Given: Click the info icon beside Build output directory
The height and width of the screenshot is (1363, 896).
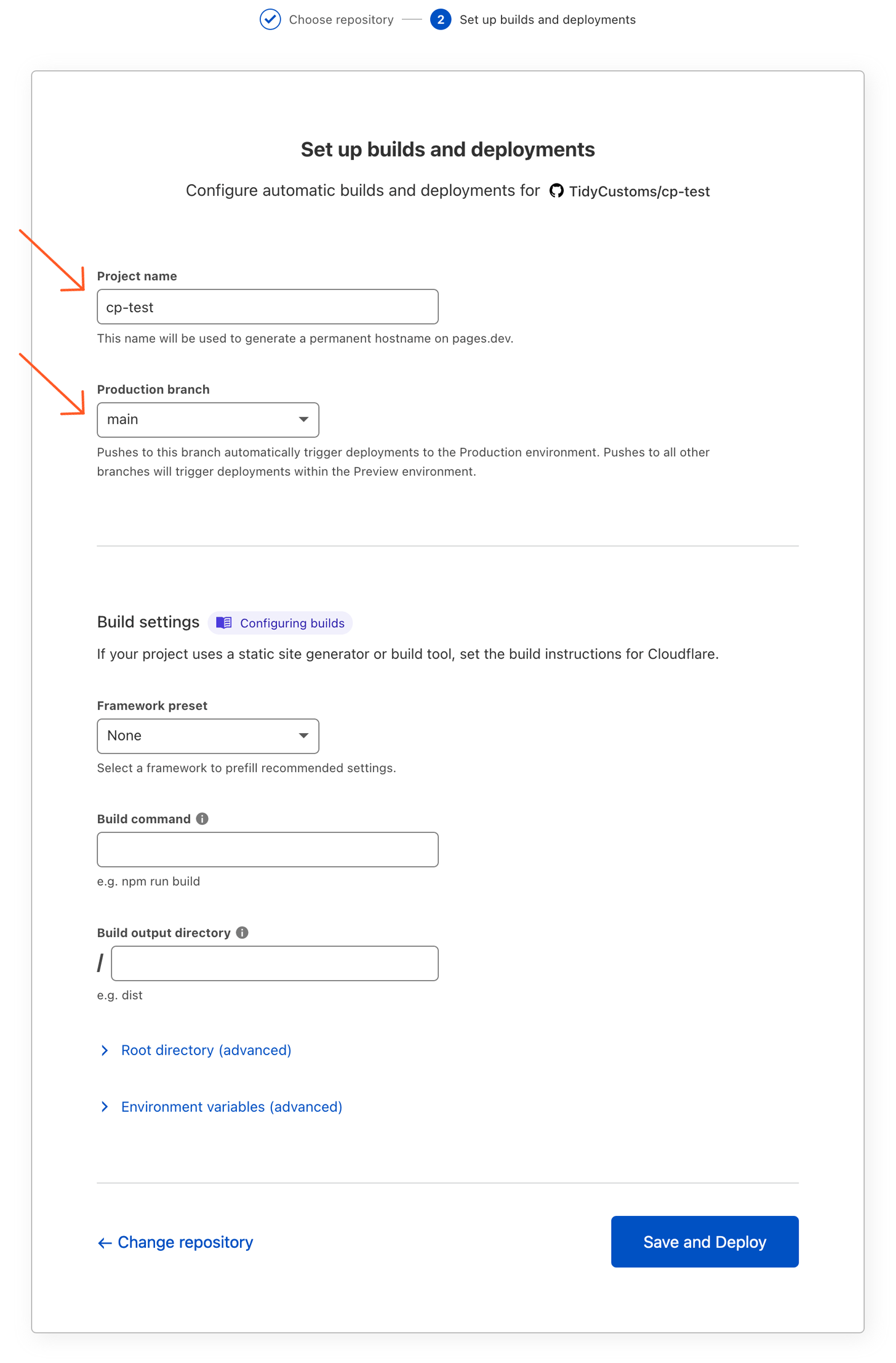Looking at the screenshot, I should pyautogui.click(x=242, y=932).
